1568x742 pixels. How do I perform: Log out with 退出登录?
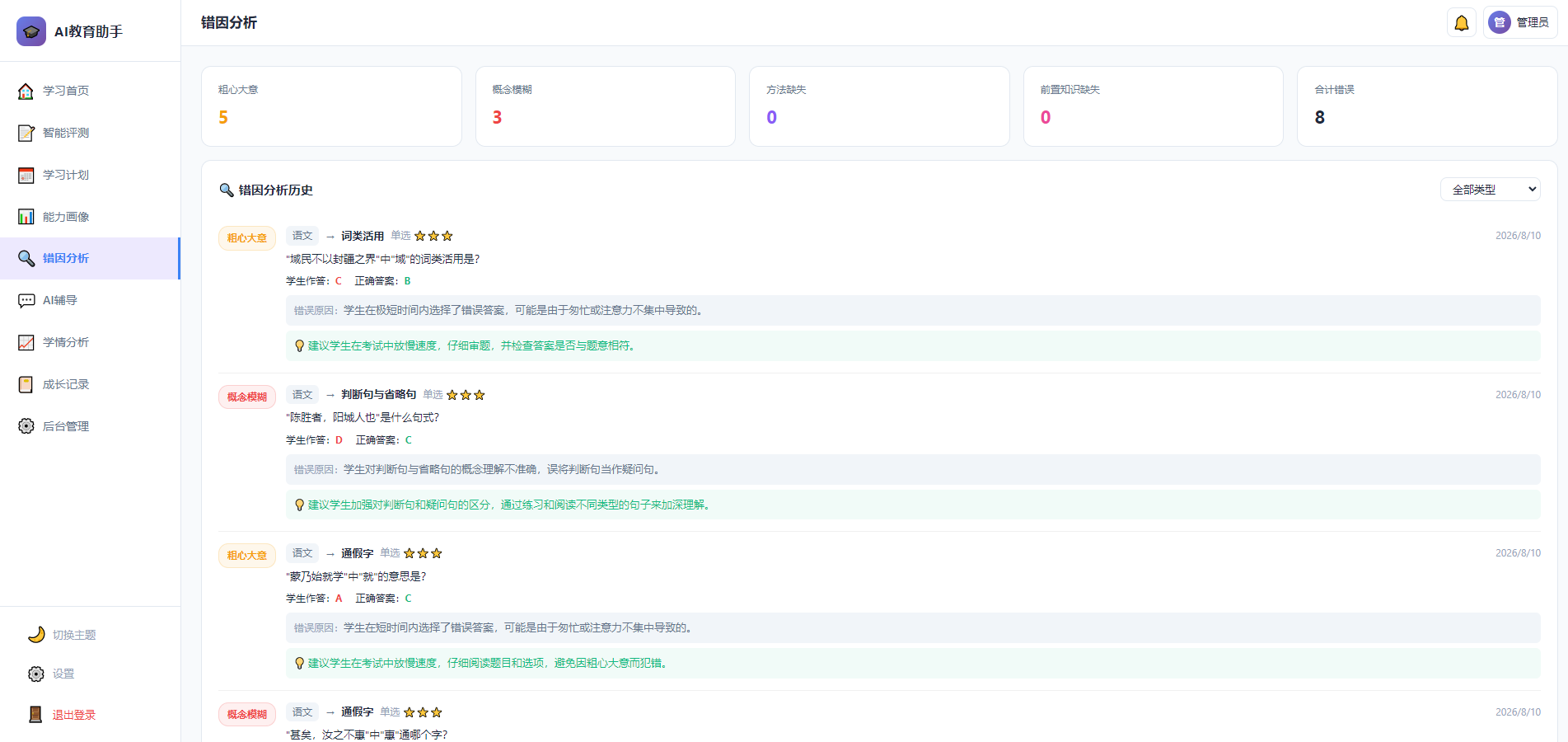pyautogui.click(x=91, y=715)
